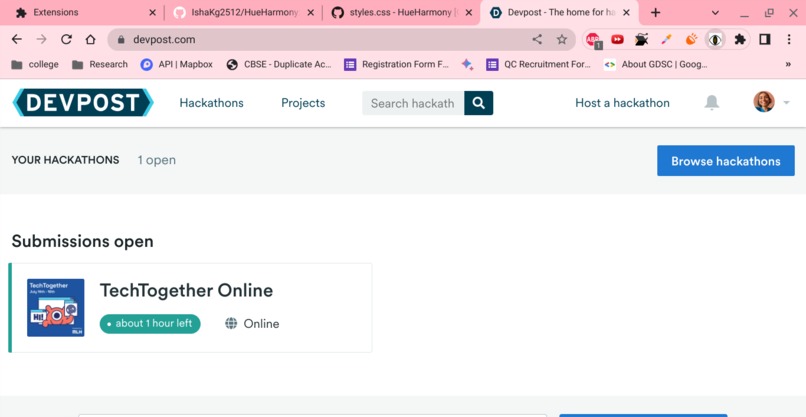Open the QC Recruitment Form bookmark
This screenshot has width=806, height=417.
(x=540, y=64)
